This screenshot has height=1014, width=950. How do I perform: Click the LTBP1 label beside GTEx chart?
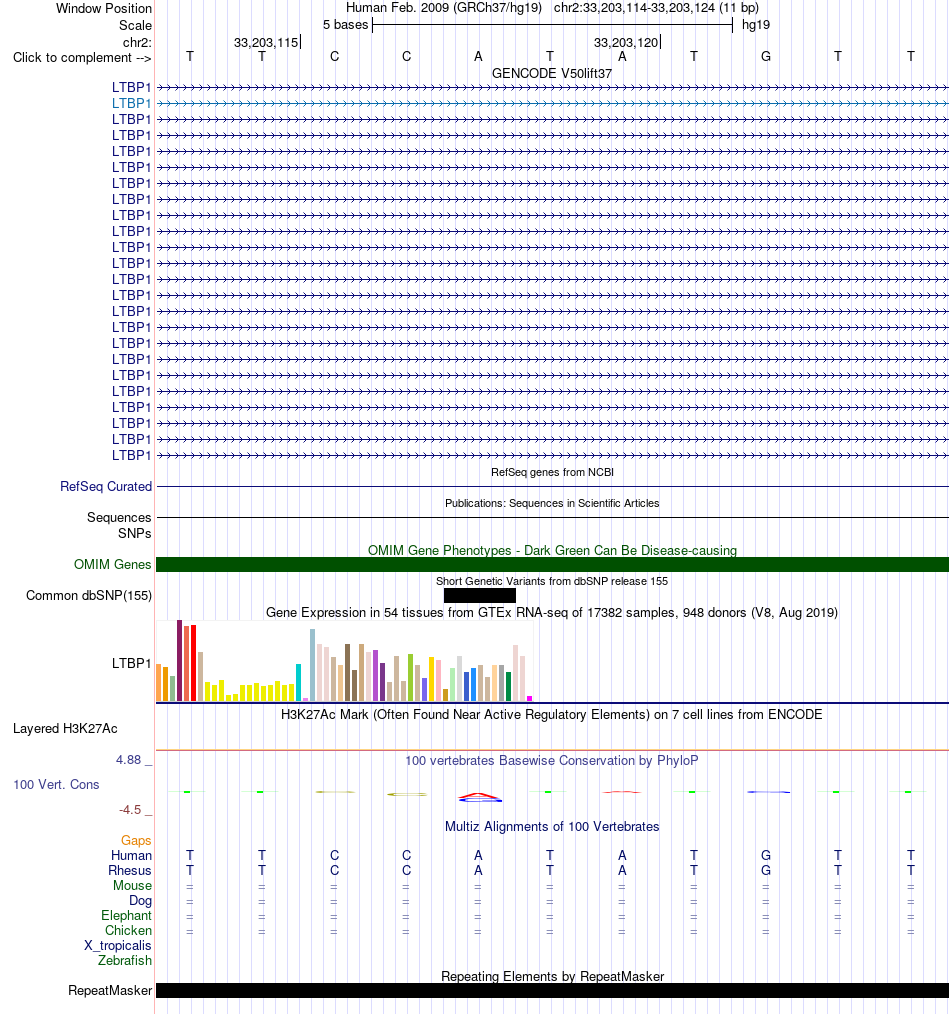[x=131, y=663]
